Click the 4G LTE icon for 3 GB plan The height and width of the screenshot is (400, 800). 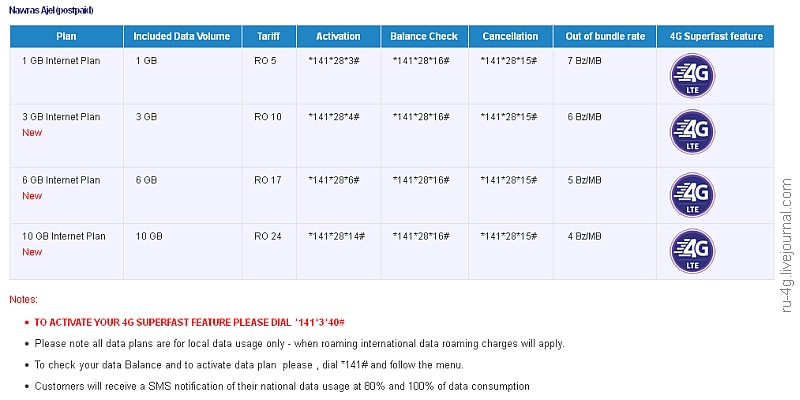click(x=692, y=135)
